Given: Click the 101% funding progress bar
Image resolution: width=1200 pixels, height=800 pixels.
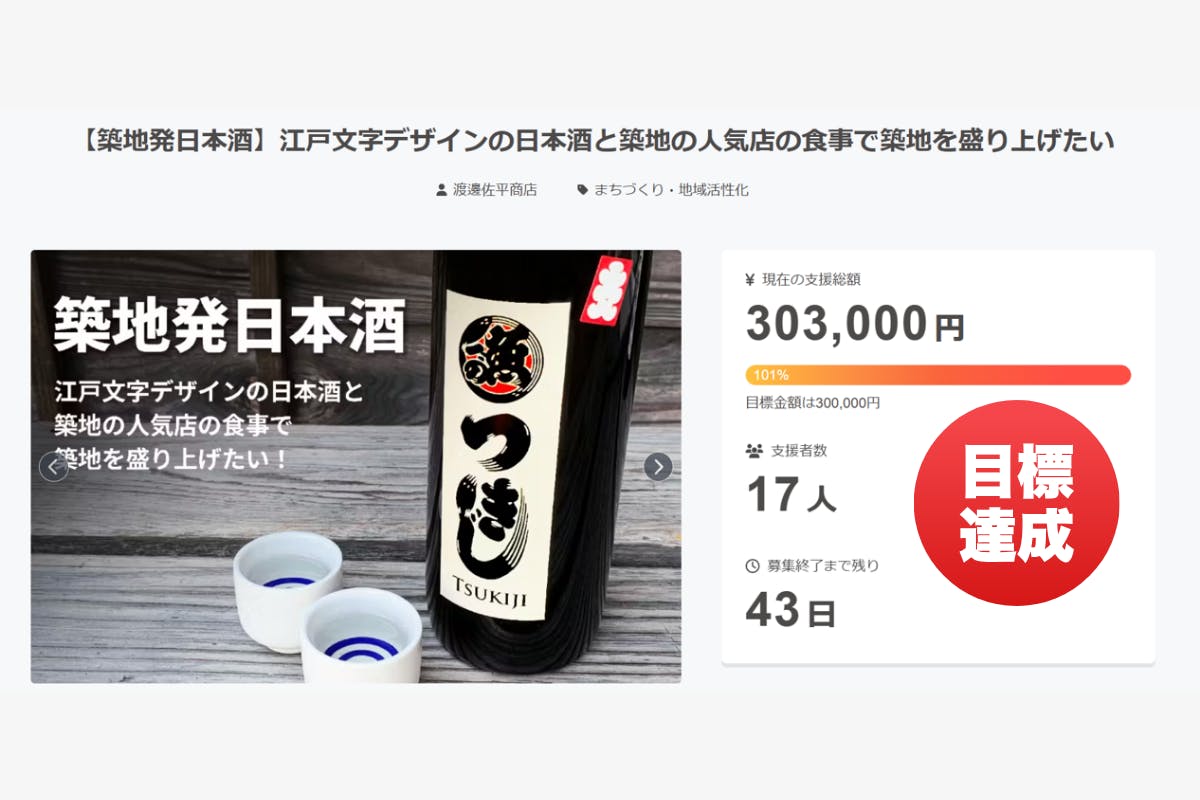Looking at the screenshot, I should pyautogui.click(x=938, y=375).
